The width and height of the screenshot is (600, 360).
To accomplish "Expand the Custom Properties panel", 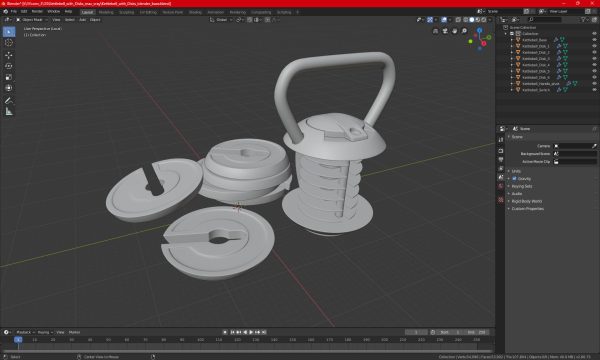I will (x=527, y=209).
